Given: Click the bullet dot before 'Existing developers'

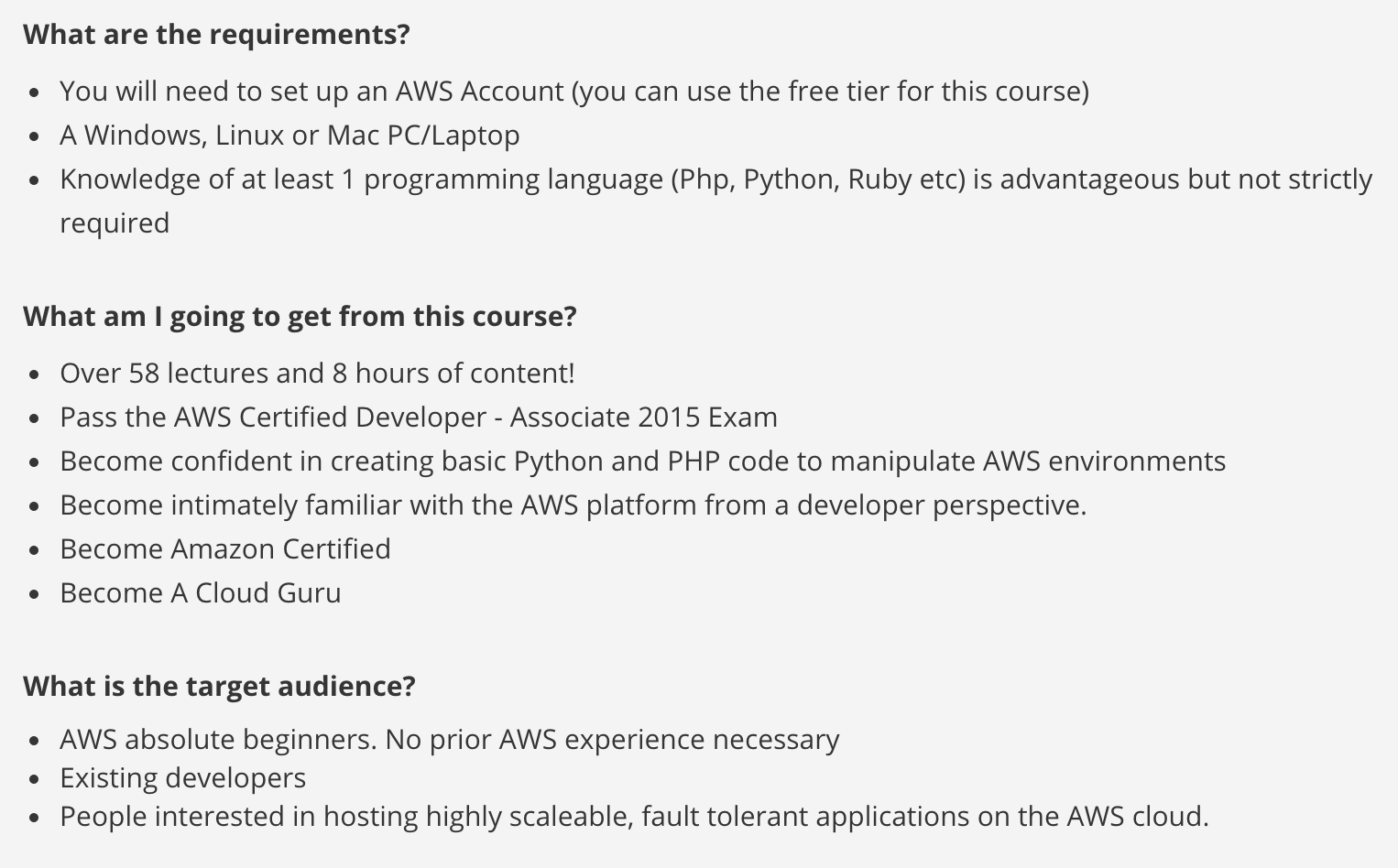Looking at the screenshot, I should point(35,779).
